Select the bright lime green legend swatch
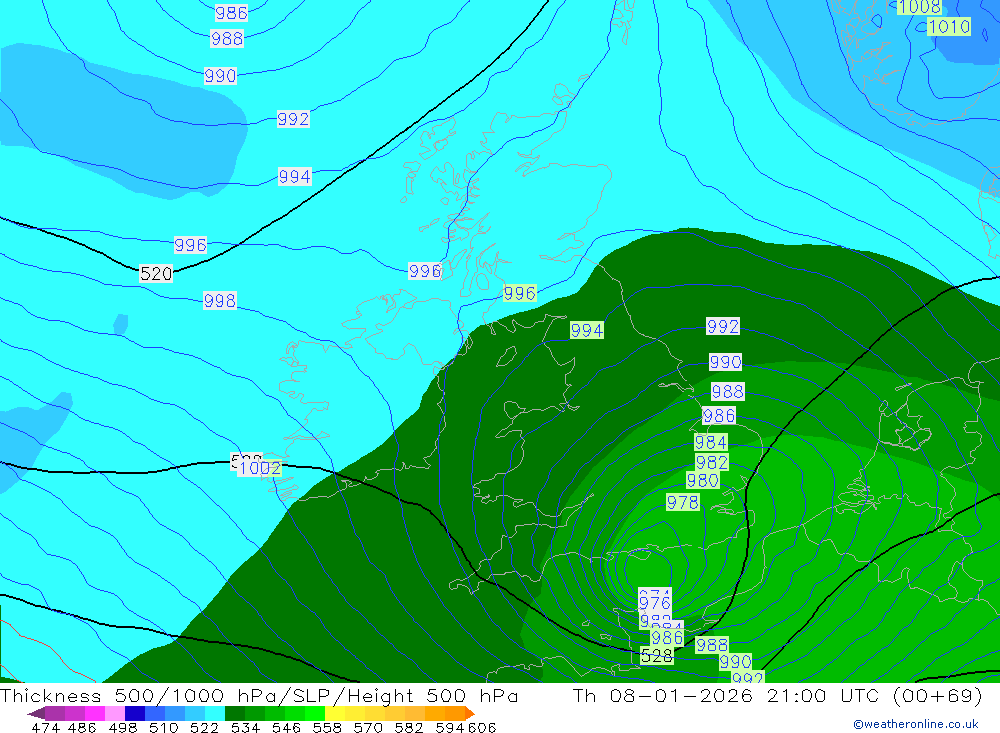This screenshot has height=733, width=1000. coord(315,713)
